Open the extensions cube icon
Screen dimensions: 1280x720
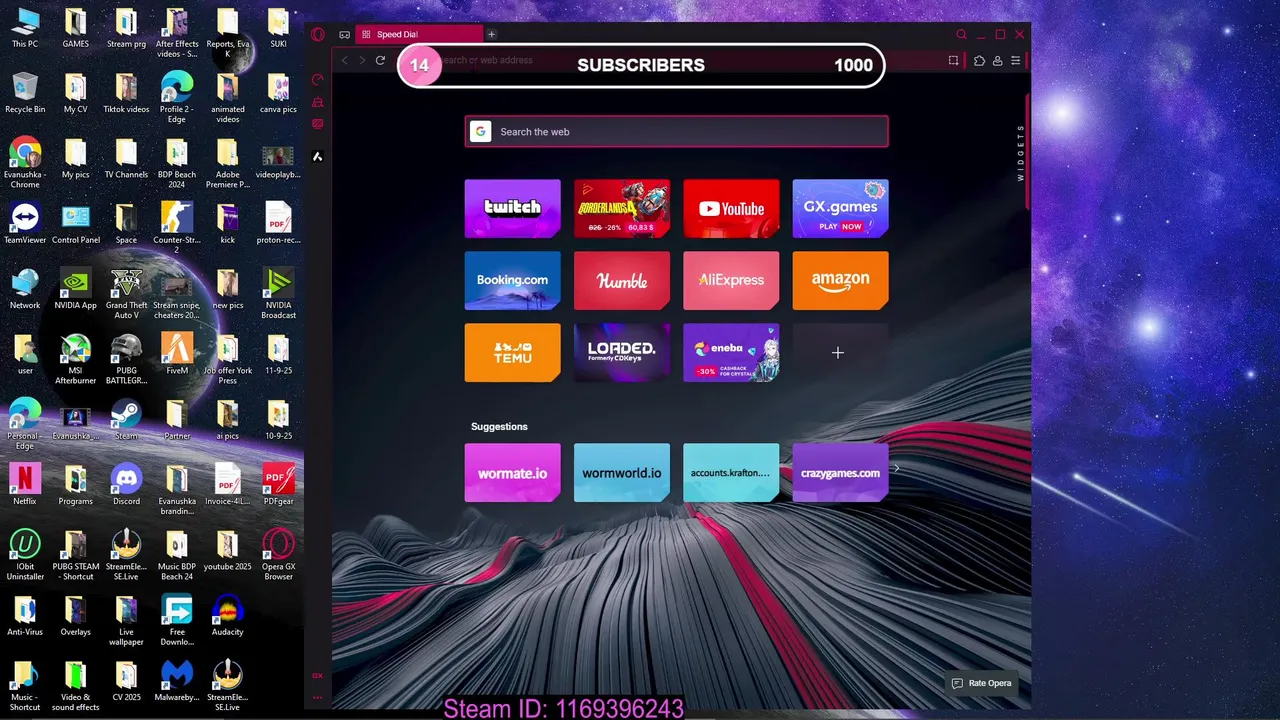point(979,60)
